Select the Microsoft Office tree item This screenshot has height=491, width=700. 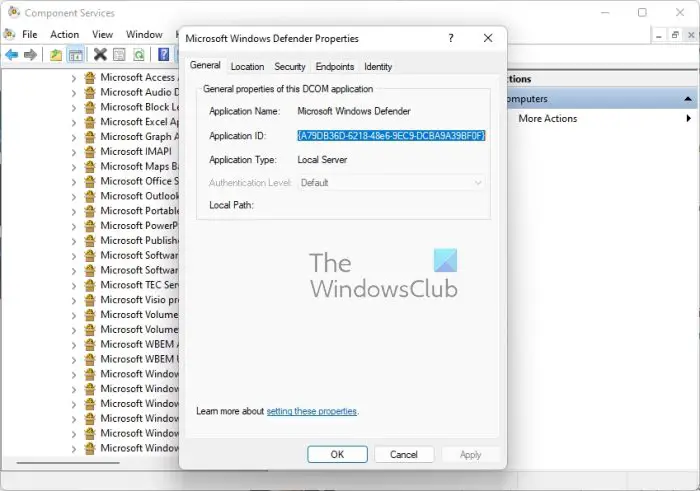[139, 181]
